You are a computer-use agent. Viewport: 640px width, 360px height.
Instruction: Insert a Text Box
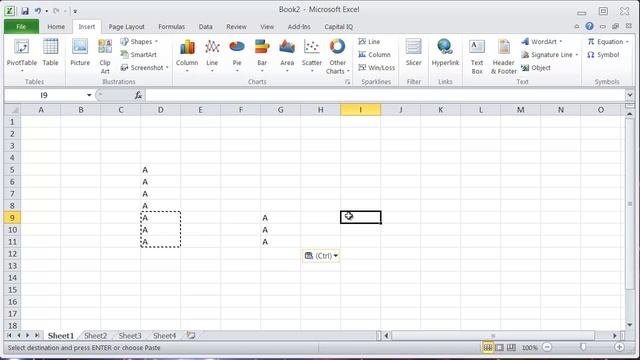pyautogui.click(x=477, y=57)
